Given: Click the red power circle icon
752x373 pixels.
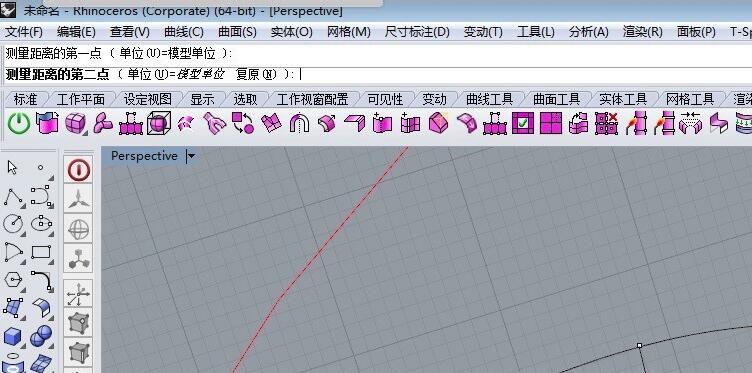Looking at the screenshot, I should 79,170.
